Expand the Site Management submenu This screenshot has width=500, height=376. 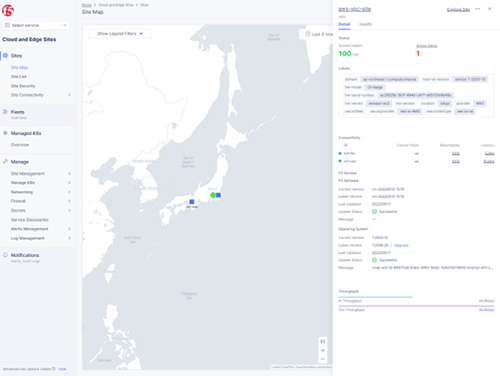point(69,174)
